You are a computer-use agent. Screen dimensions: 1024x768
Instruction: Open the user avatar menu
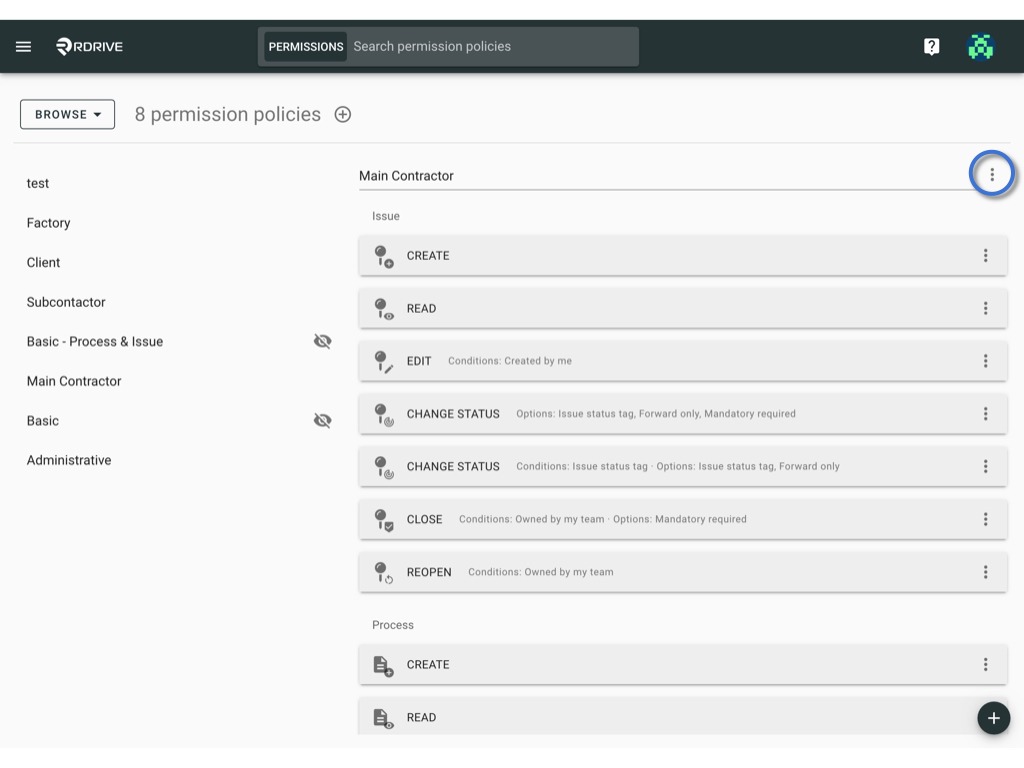point(980,46)
